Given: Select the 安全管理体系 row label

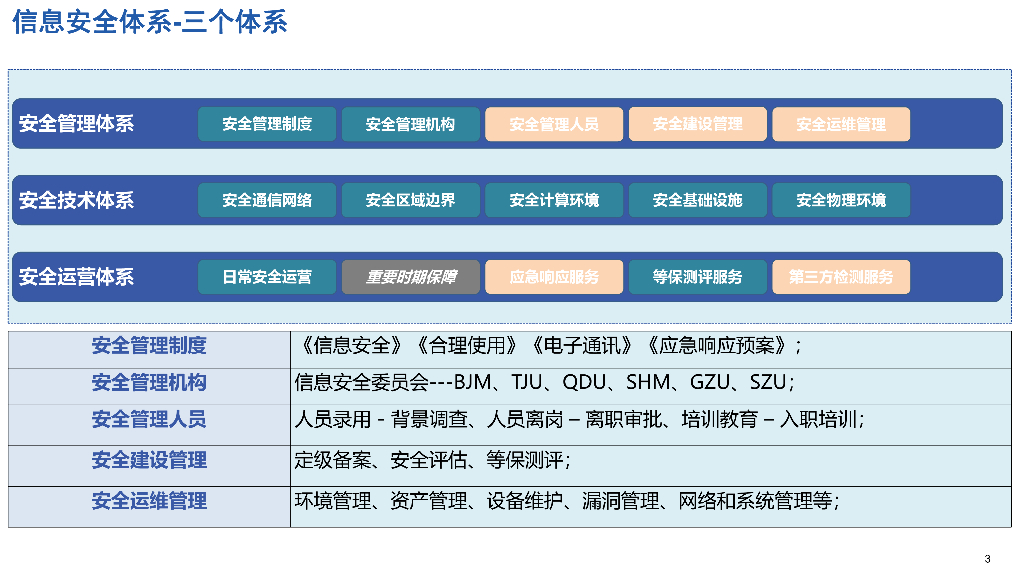Looking at the screenshot, I should (x=76, y=123).
